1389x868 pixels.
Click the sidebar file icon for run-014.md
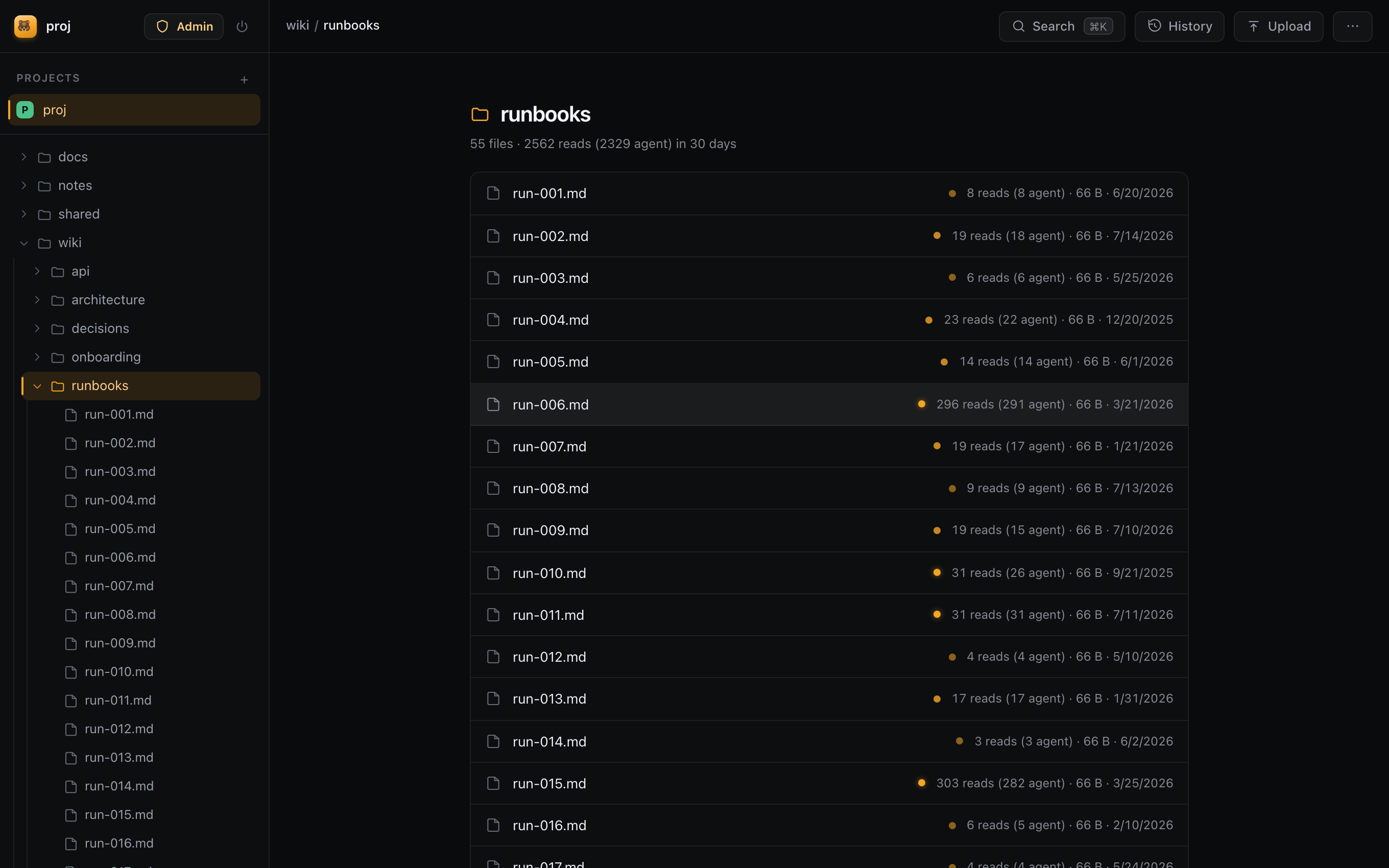click(70, 786)
